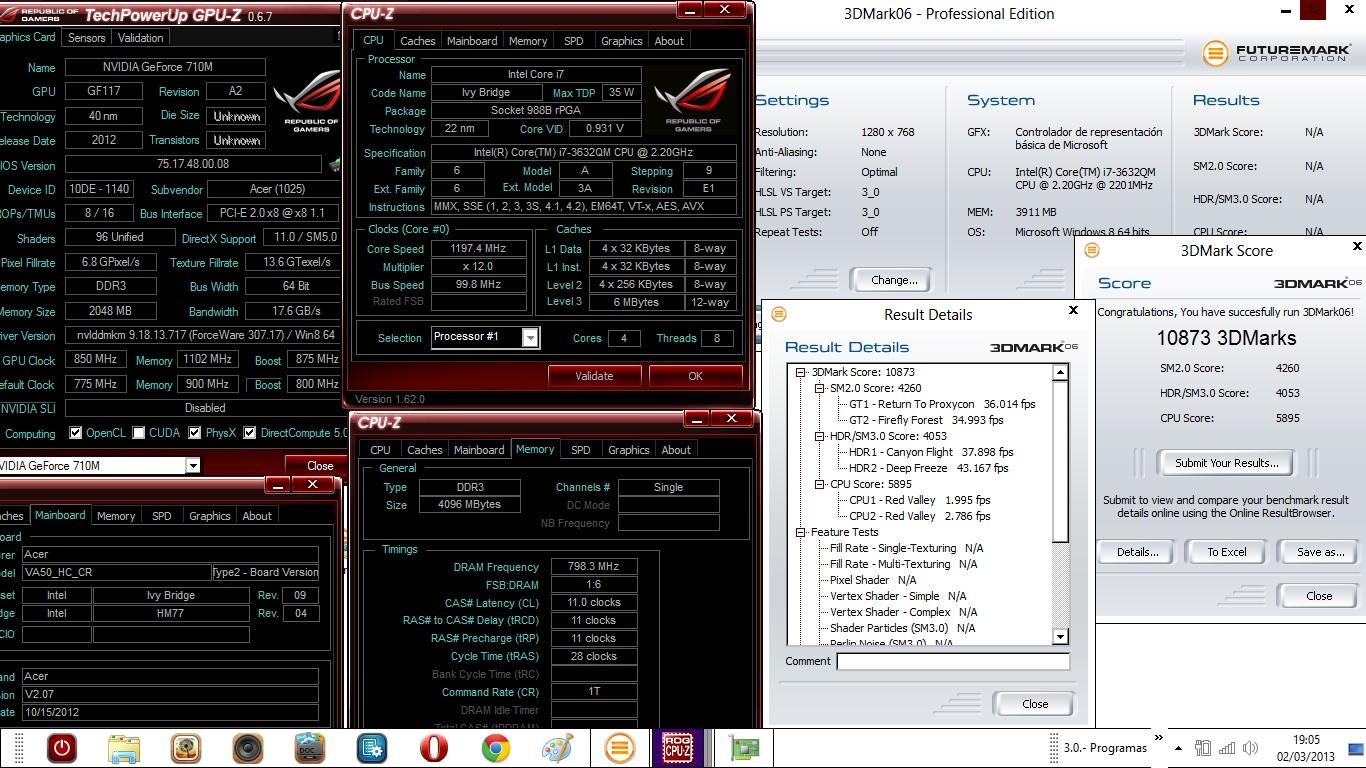Screen dimensions: 1366x768
Task: Select GT2 - Firefly Forest row
Action: [926, 420]
